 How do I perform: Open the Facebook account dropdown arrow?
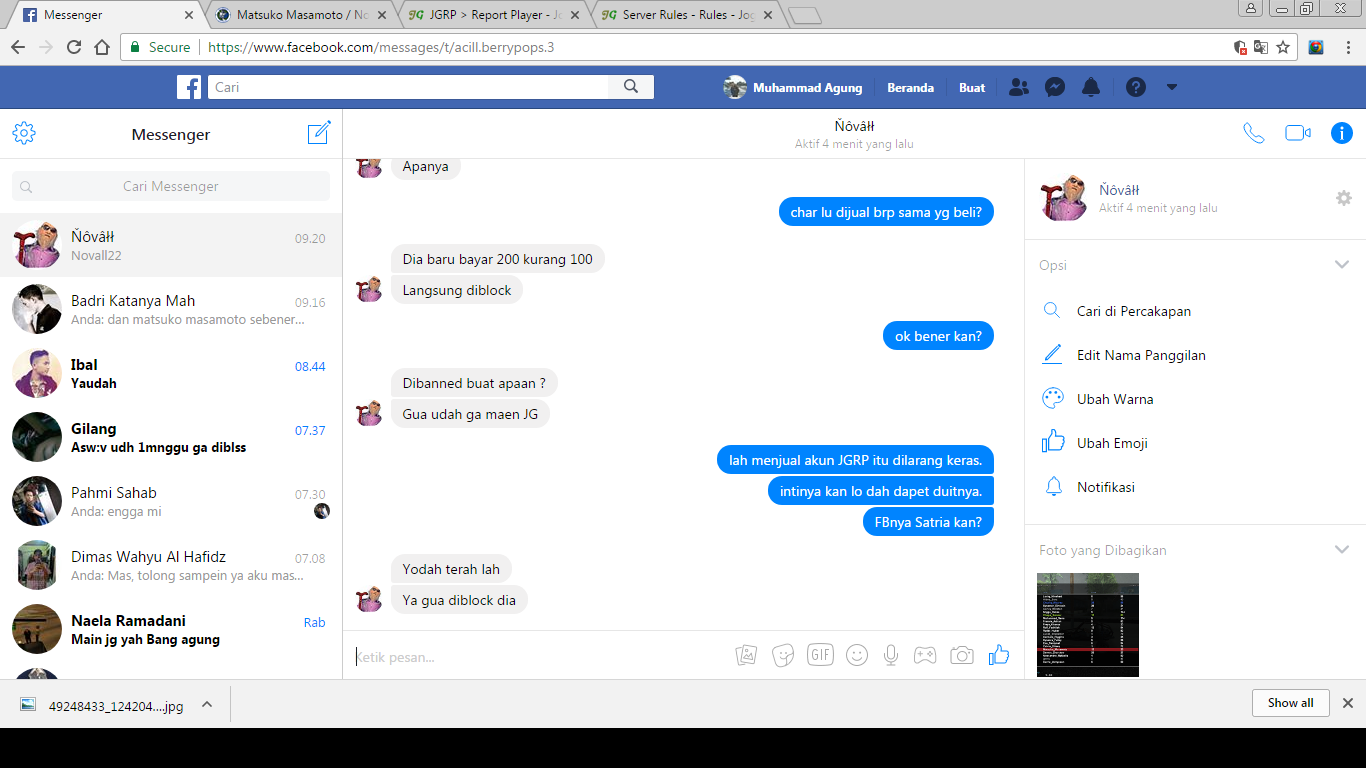(x=1172, y=87)
